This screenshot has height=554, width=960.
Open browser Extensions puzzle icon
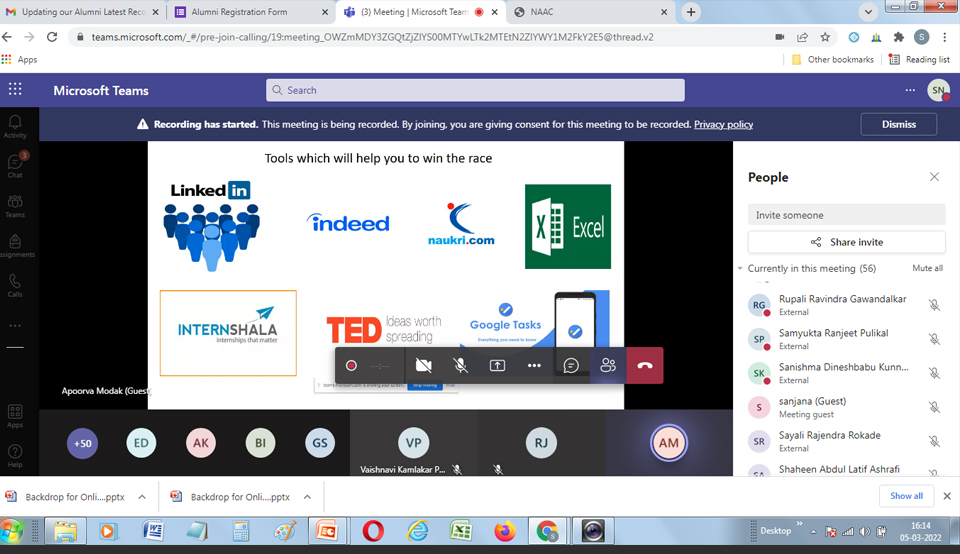point(899,37)
